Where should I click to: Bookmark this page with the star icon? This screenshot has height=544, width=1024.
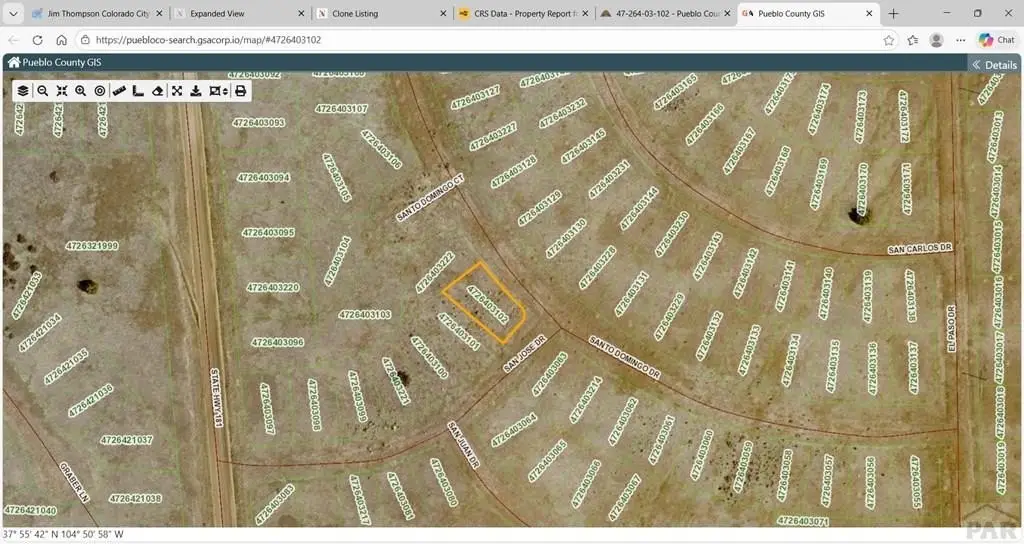click(x=889, y=40)
